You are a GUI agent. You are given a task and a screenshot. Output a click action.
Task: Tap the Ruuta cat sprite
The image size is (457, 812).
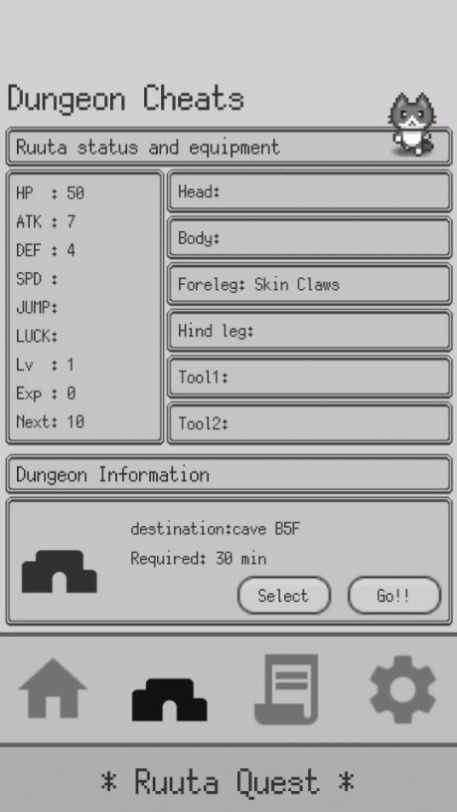[413, 124]
